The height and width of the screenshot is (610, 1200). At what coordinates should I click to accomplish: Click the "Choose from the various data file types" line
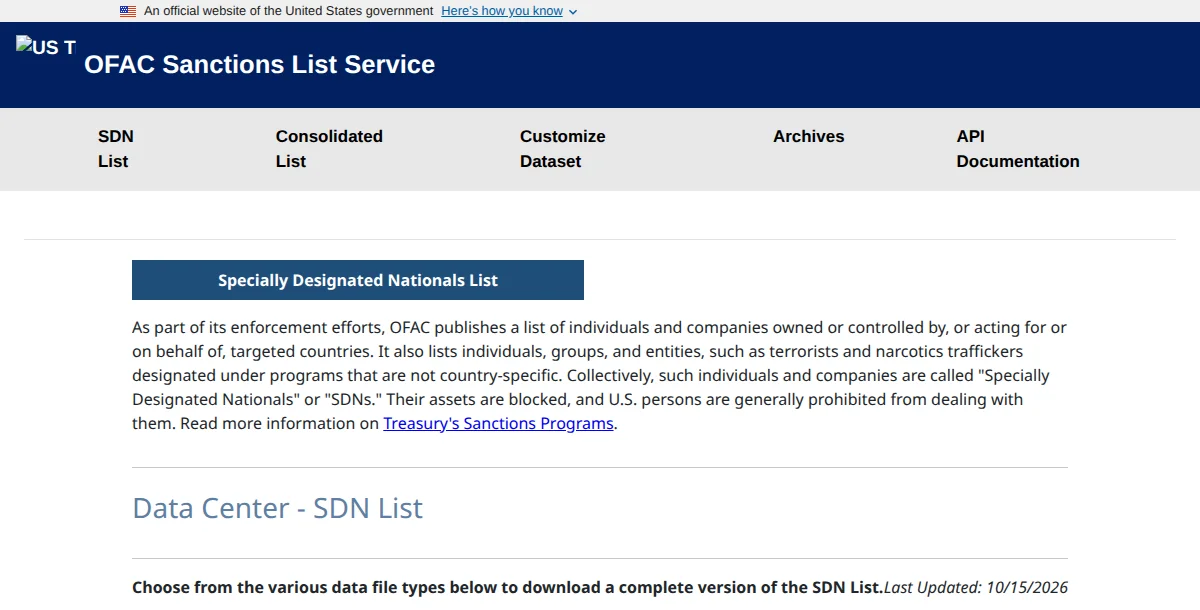click(x=508, y=587)
